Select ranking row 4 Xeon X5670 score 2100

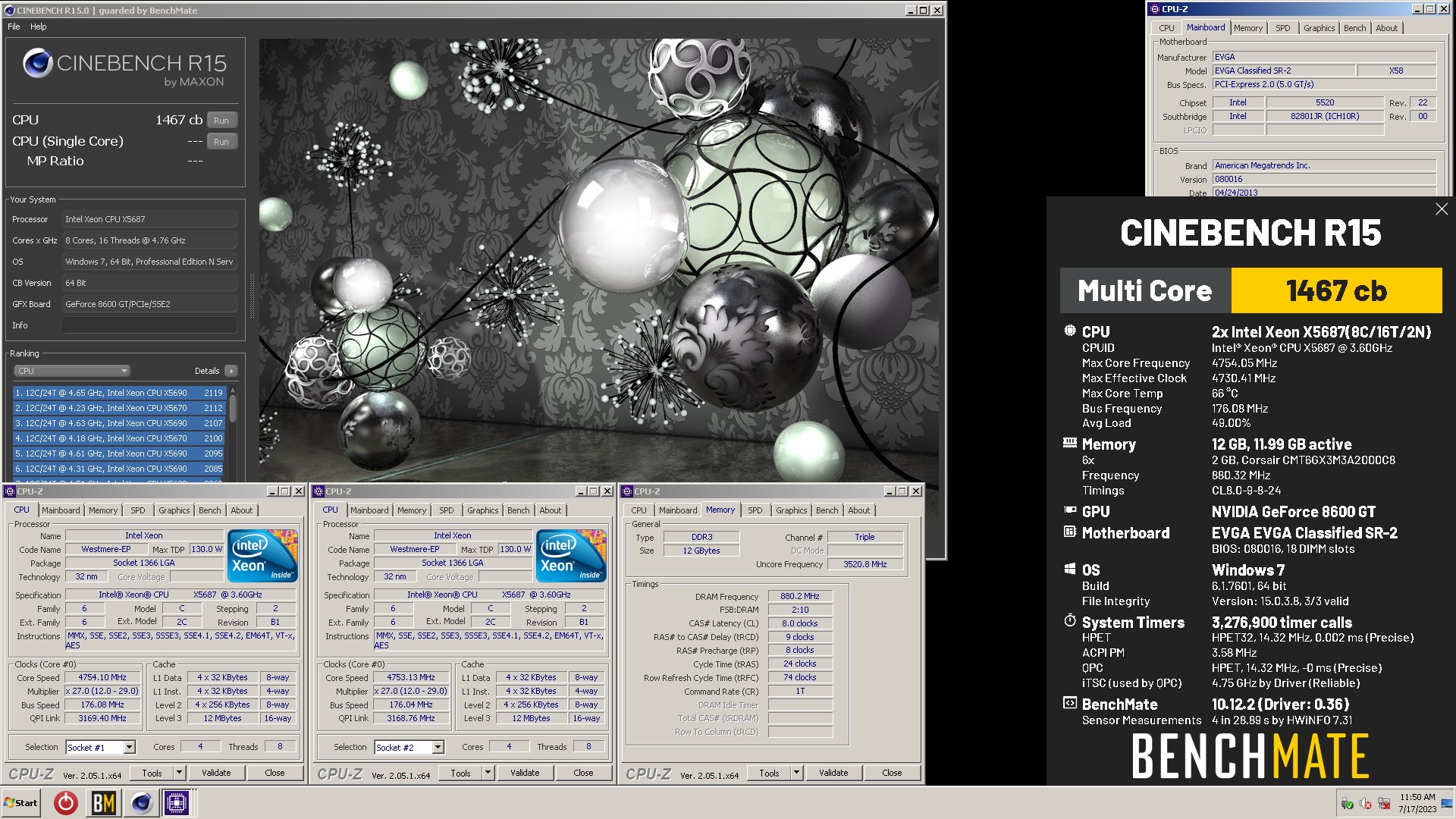[x=119, y=438]
